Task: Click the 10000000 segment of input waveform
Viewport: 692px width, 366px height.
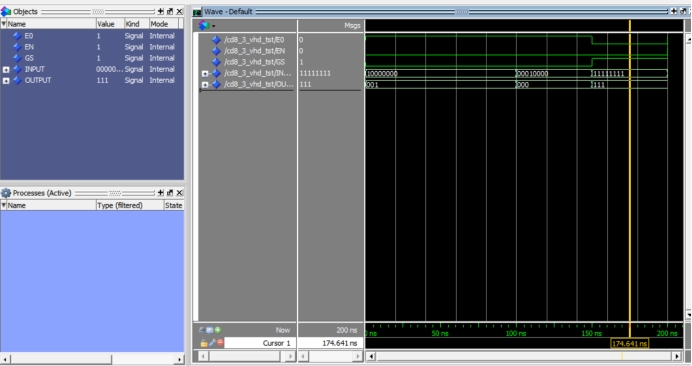Action: [x=440, y=73]
